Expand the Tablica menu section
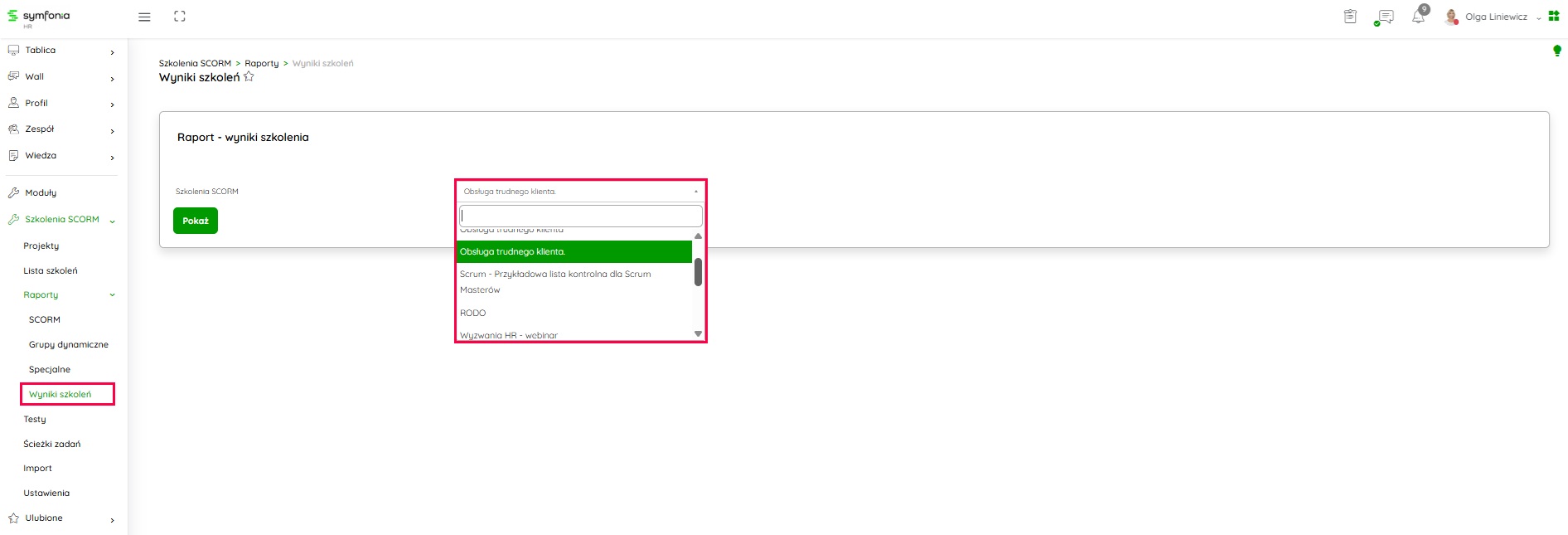Viewport: 1568px width, 535px height. (62, 51)
